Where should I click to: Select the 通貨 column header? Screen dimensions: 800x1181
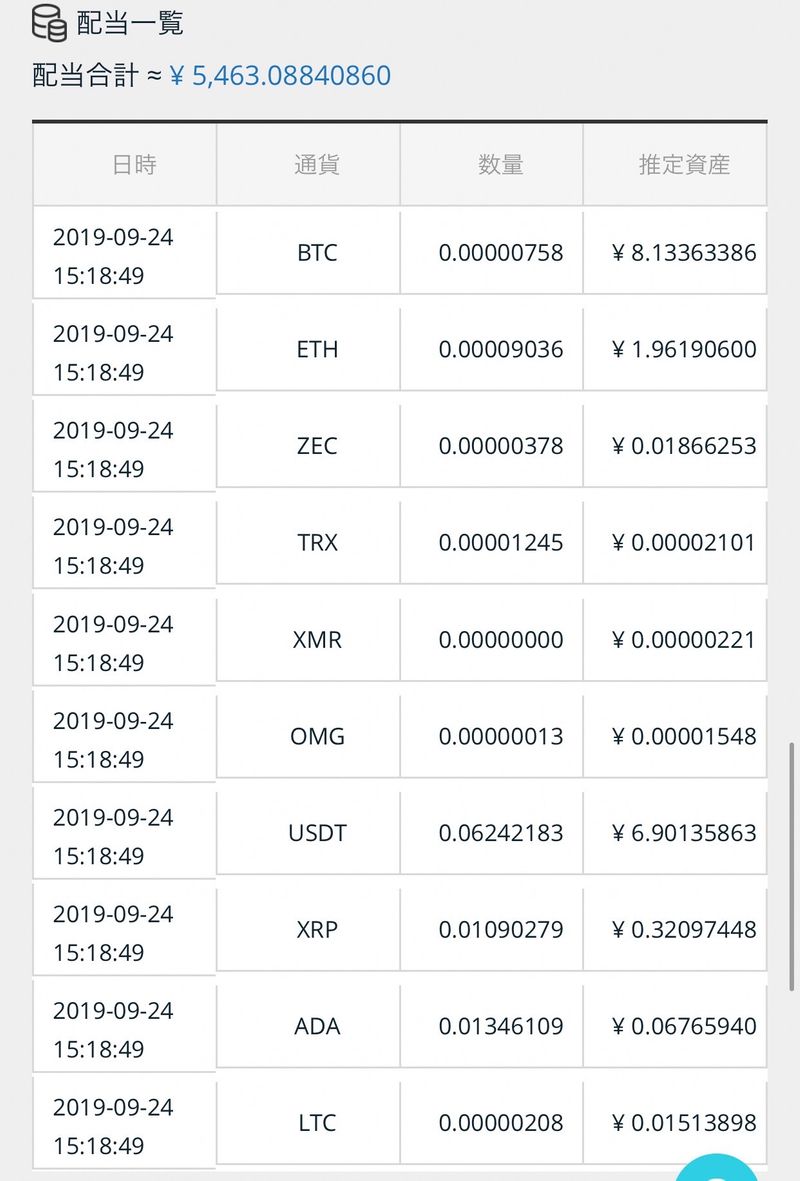[317, 165]
